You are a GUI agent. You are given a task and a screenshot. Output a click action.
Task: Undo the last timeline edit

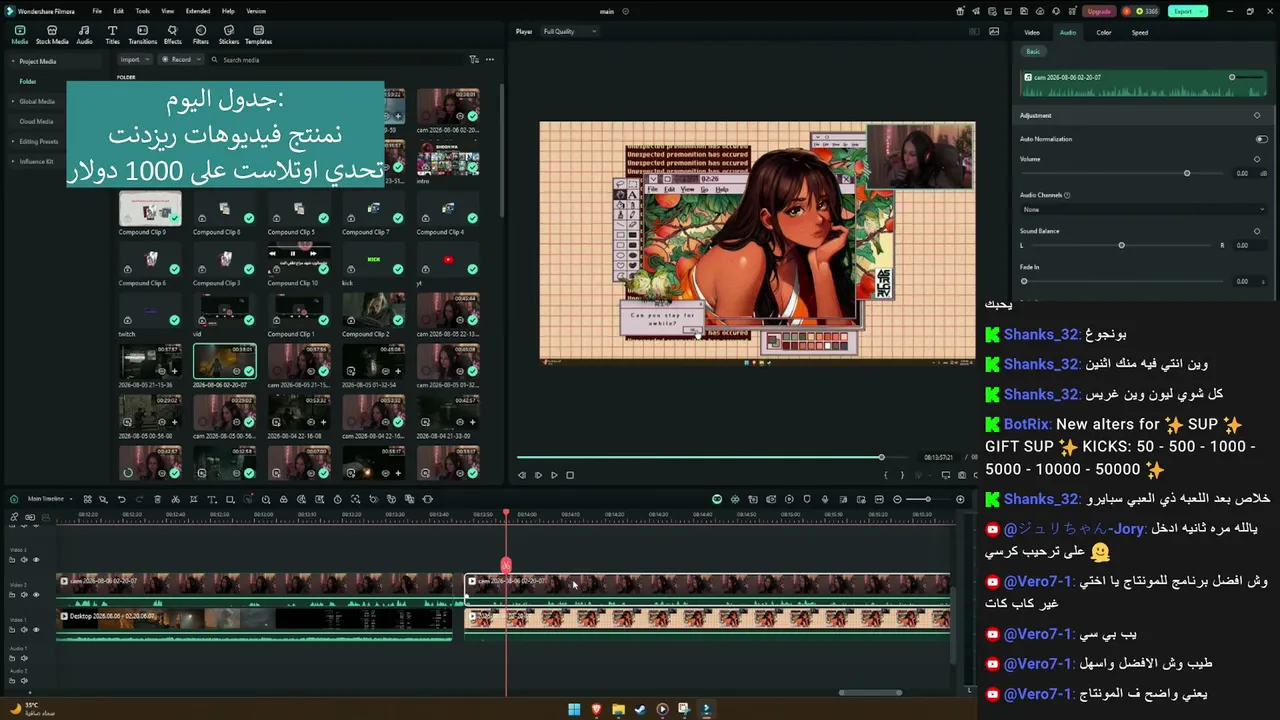click(121, 499)
